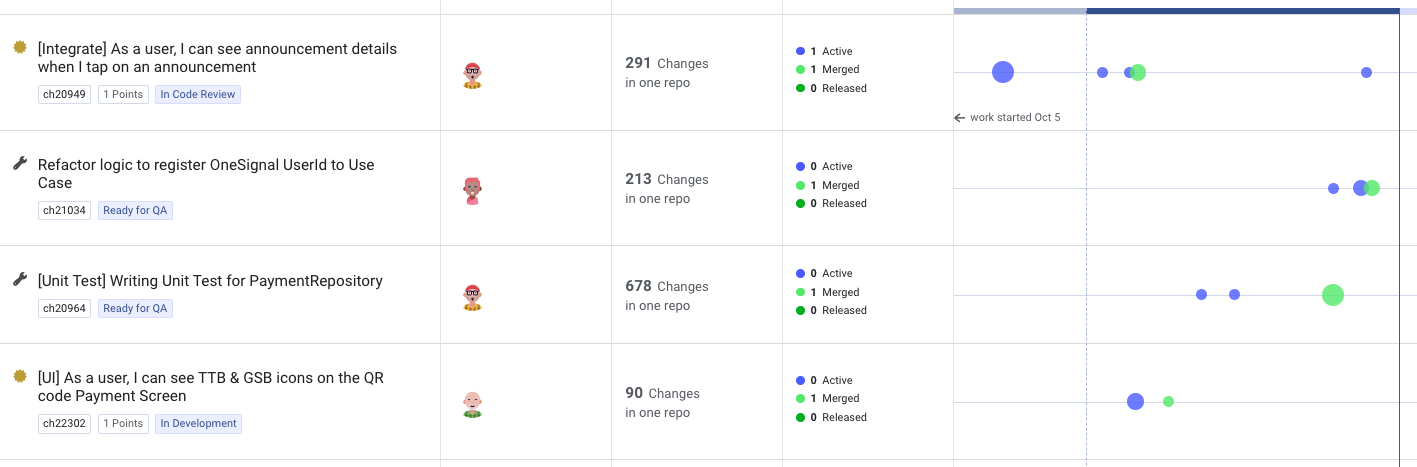Click the ch21034 story ID tag
The width and height of the screenshot is (1417, 467).
coord(65,211)
